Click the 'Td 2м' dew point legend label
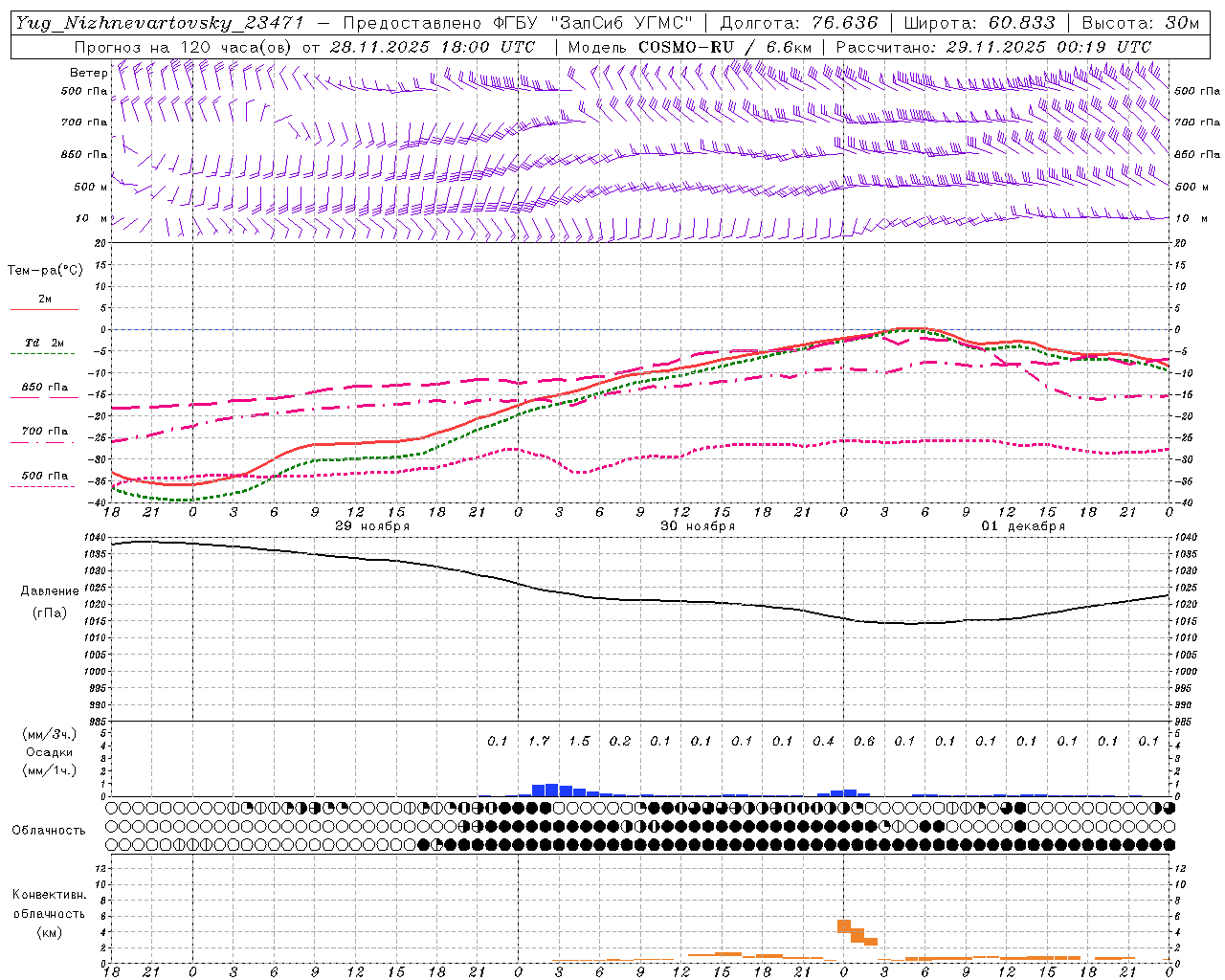The width and height of the screenshot is (1225, 980). (x=45, y=343)
